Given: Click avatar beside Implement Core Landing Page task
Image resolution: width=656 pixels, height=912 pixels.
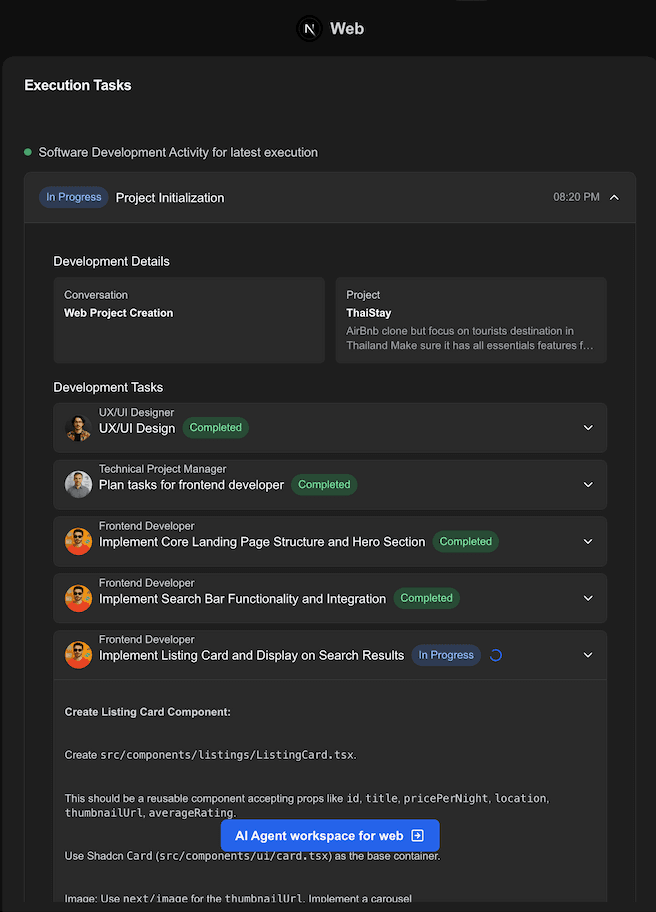Looking at the screenshot, I should (x=78, y=542).
